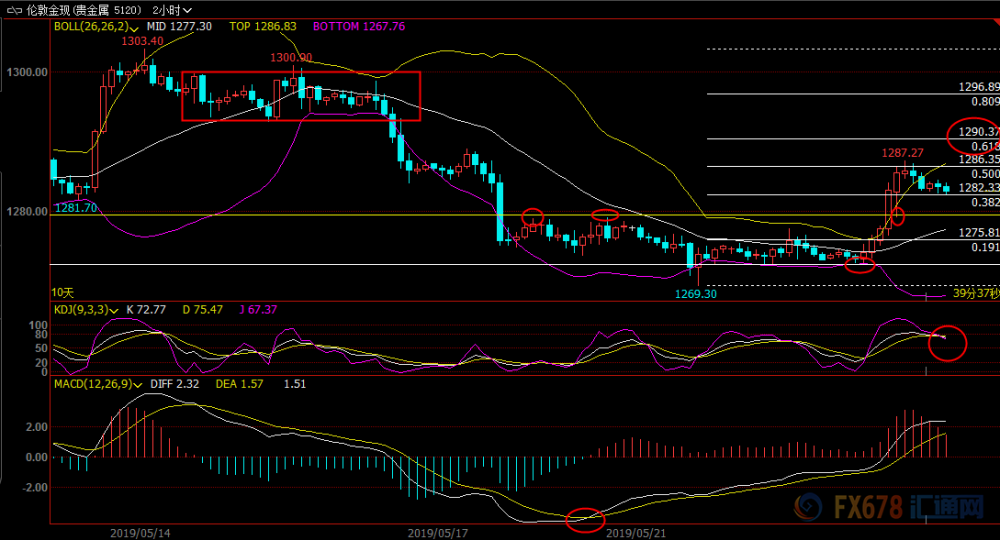This screenshot has height=540, width=1000.
Task: Select the 1275.81 Fibonacci level price
Action: (x=979, y=233)
